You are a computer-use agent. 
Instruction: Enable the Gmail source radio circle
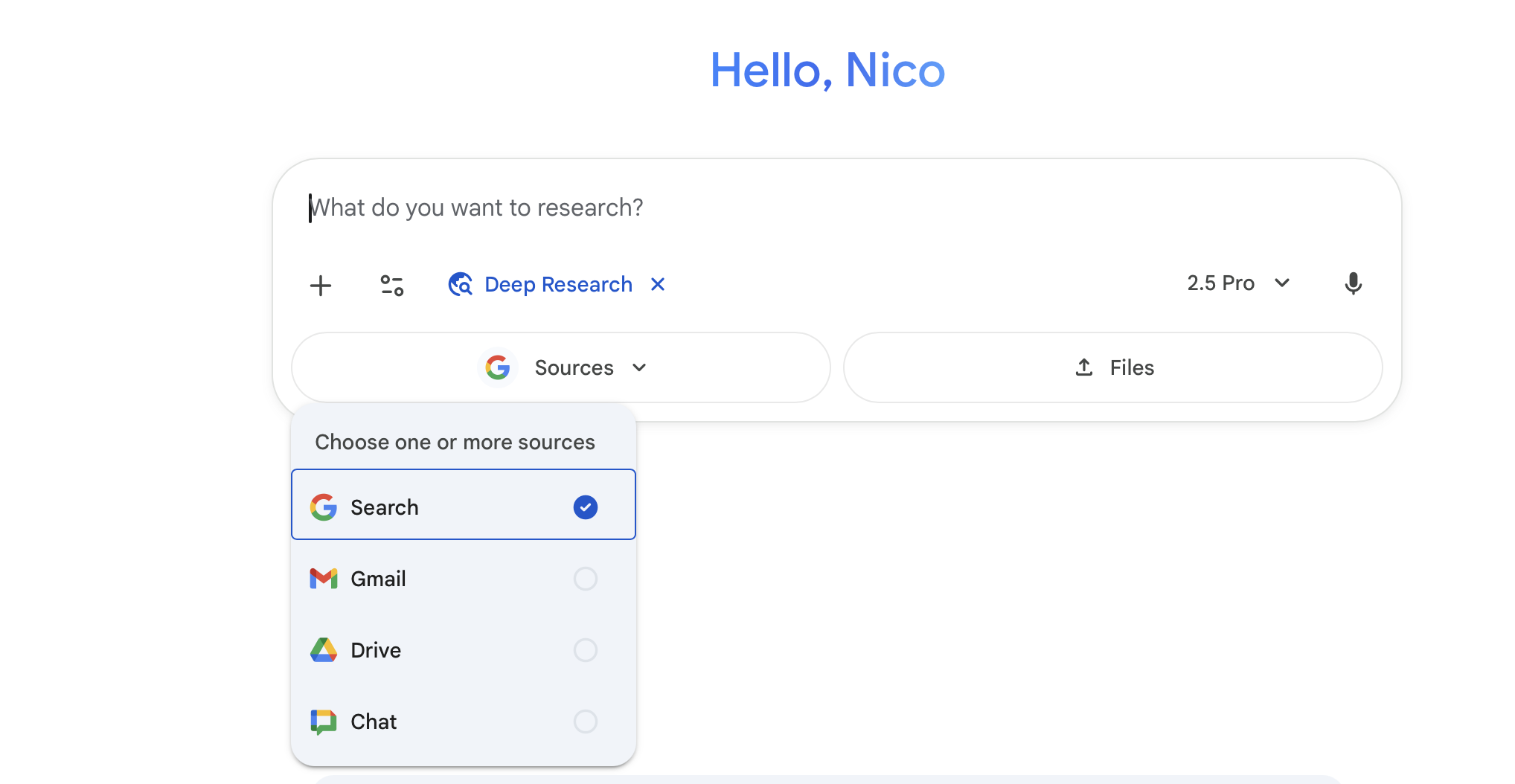coord(586,579)
